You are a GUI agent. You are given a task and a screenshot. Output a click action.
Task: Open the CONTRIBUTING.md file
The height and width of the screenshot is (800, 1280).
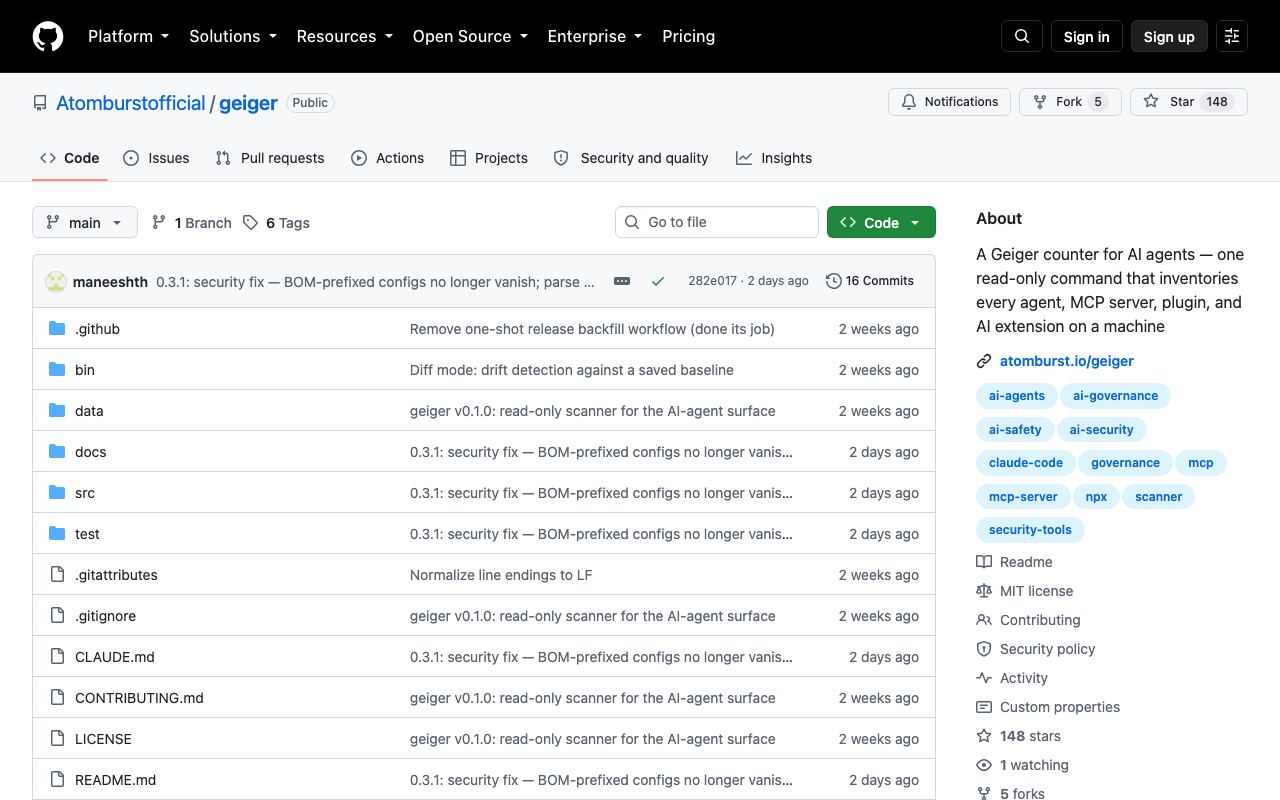139,698
